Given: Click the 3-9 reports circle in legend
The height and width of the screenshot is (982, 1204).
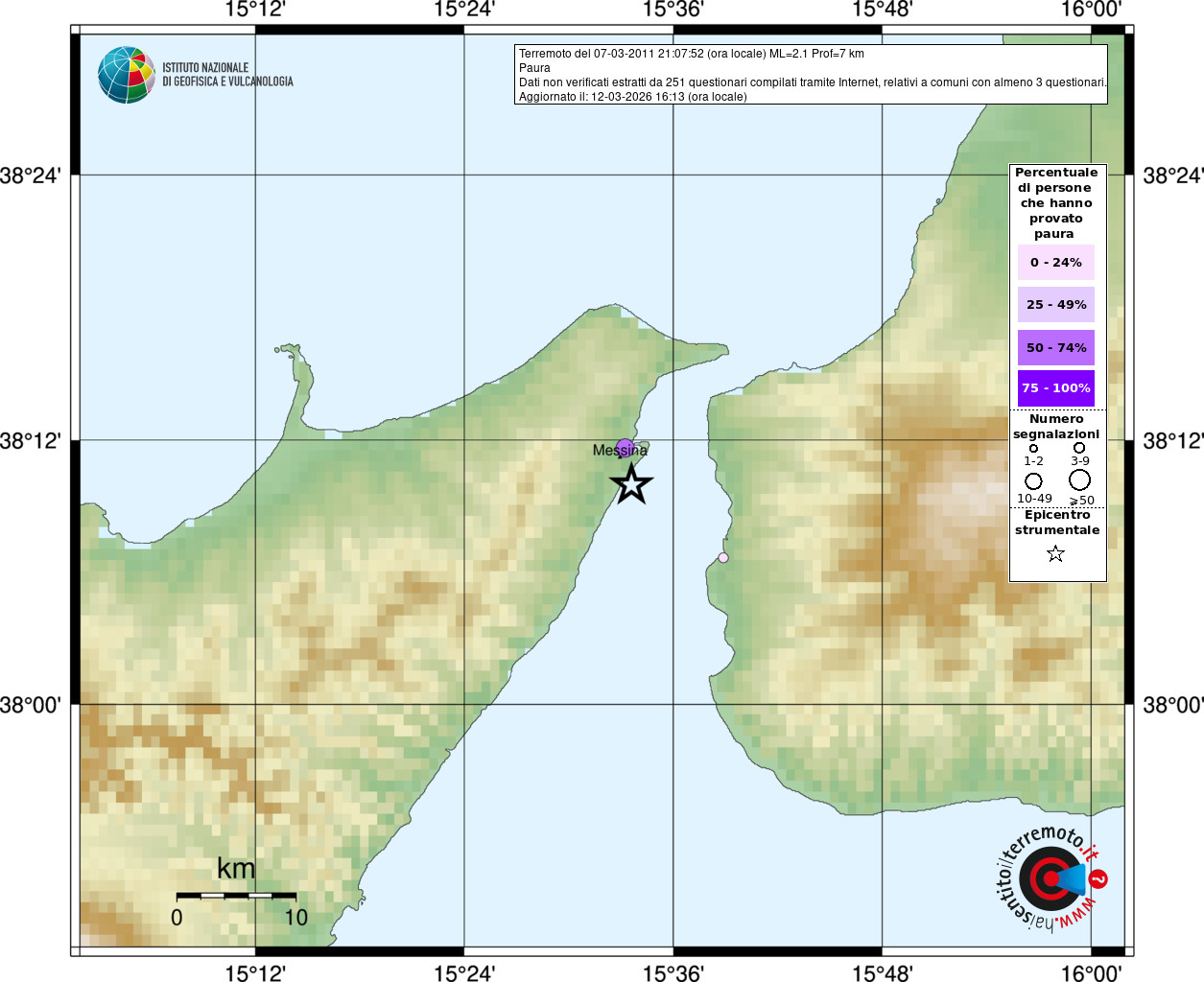Looking at the screenshot, I should 1079,448.
